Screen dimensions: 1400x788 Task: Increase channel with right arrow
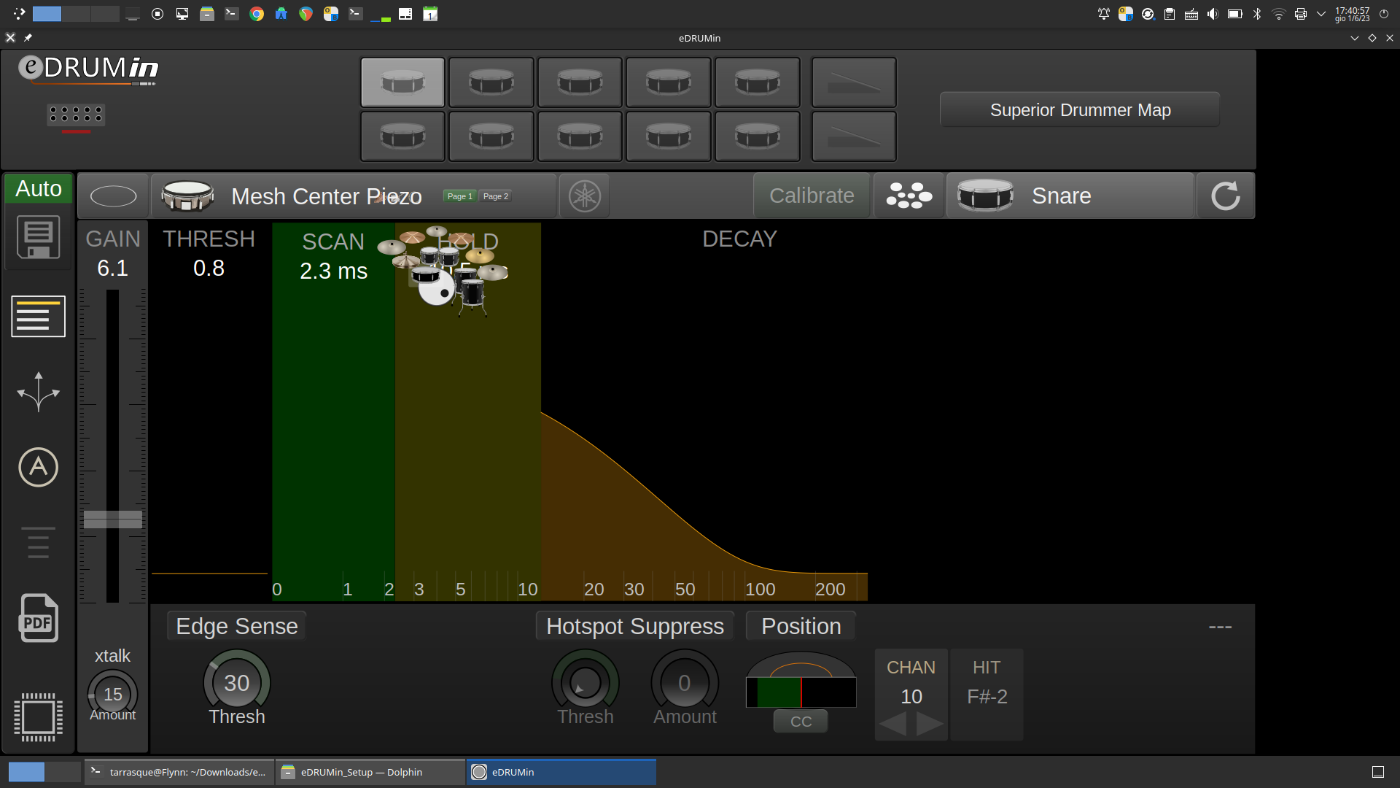[930, 724]
